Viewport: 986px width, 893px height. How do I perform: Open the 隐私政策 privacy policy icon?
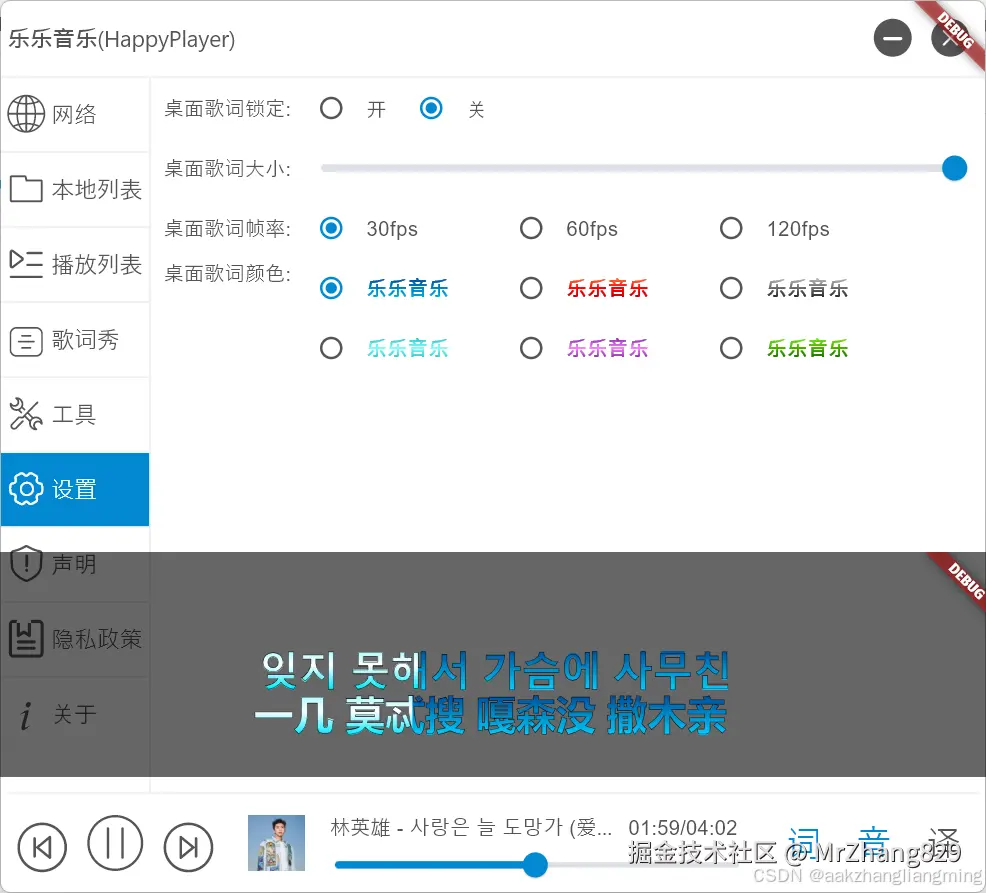[24, 639]
